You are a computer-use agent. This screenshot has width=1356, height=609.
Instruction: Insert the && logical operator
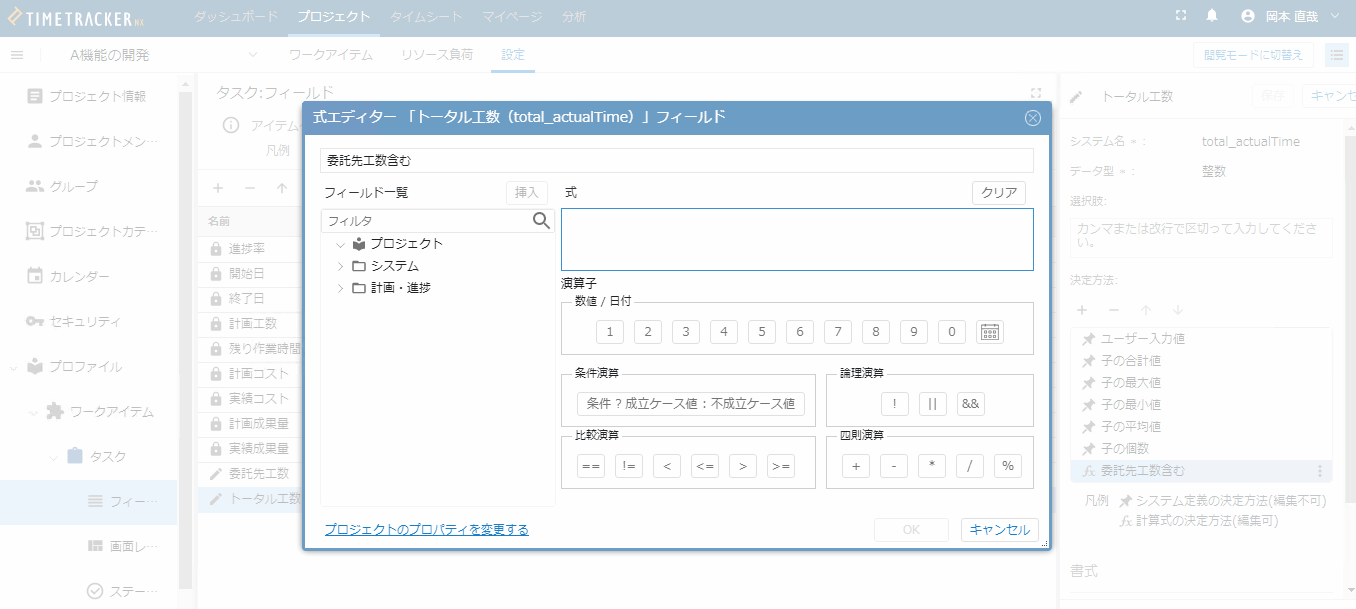tap(970, 404)
